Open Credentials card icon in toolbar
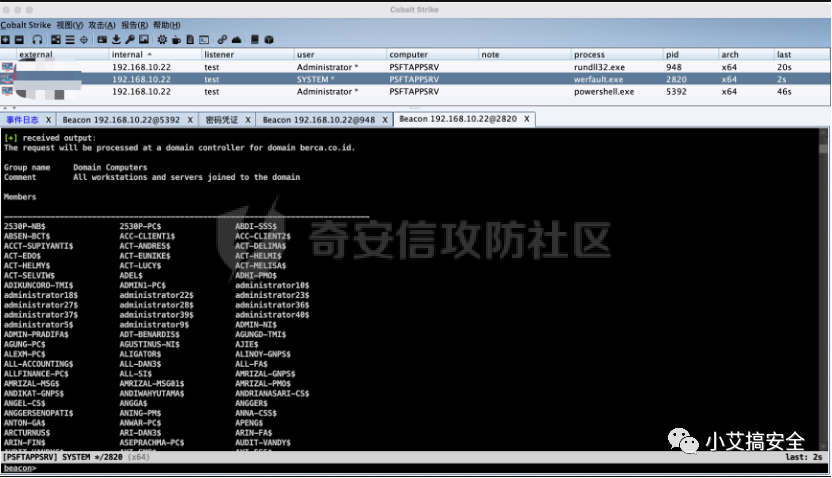Viewport: 832px width, 478px height. pyautogui.click(x=102, y=40)
